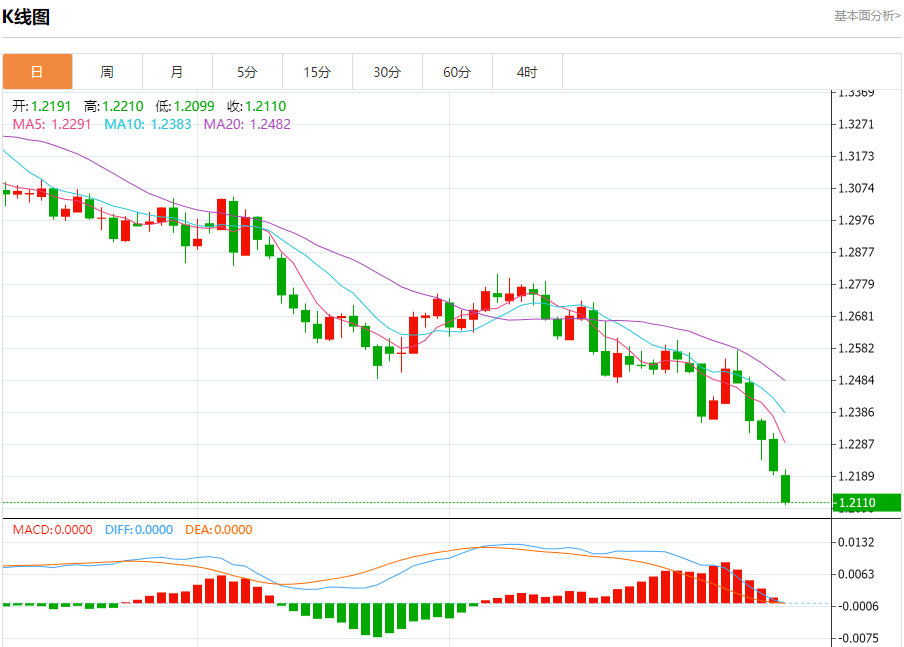
Task: Click the K线图 heading
Action: (26, 17)
